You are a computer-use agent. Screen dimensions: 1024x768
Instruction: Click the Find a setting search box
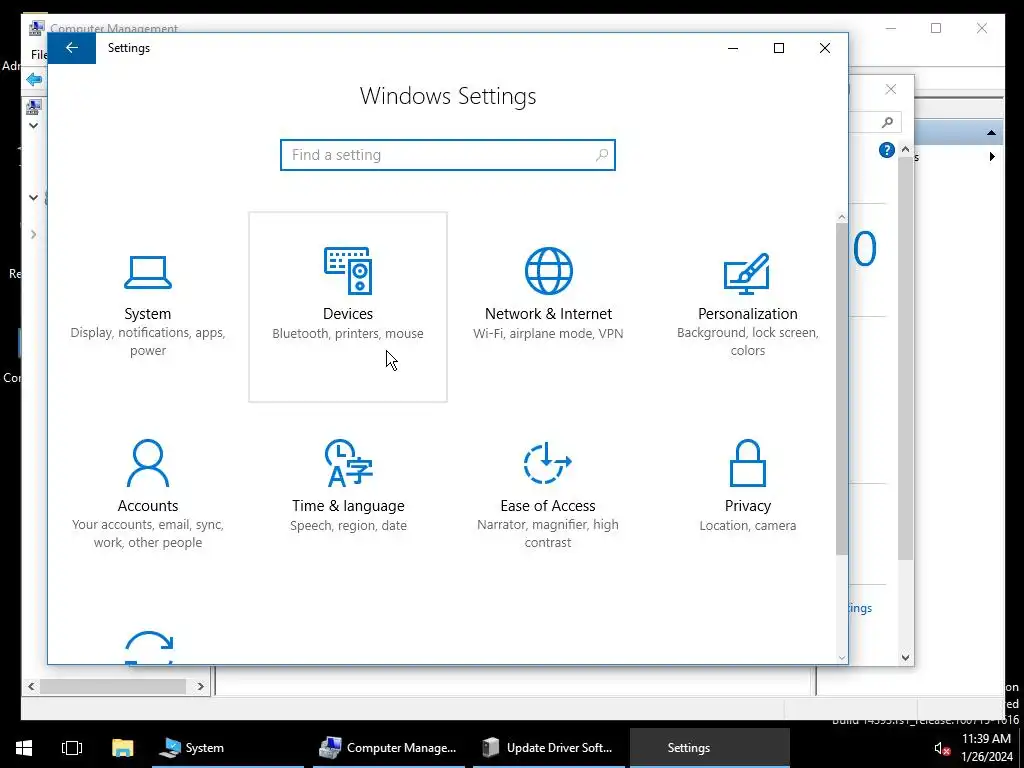[x=447, y=155]
